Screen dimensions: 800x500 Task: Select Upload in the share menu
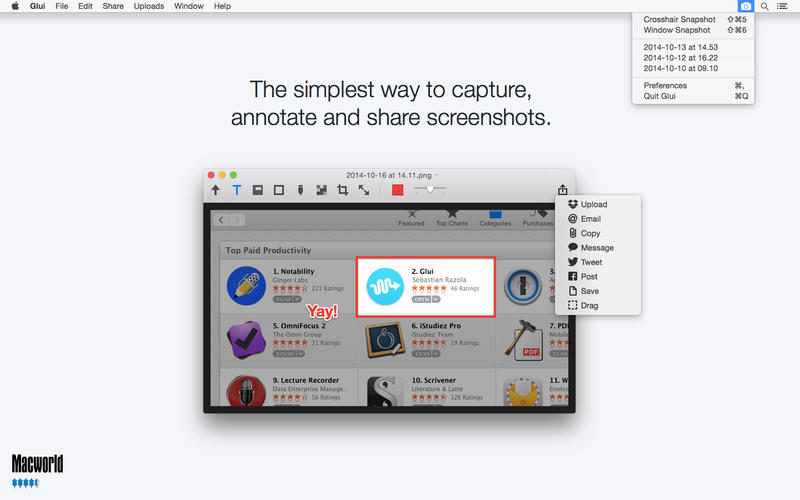[x=594, y=205]
